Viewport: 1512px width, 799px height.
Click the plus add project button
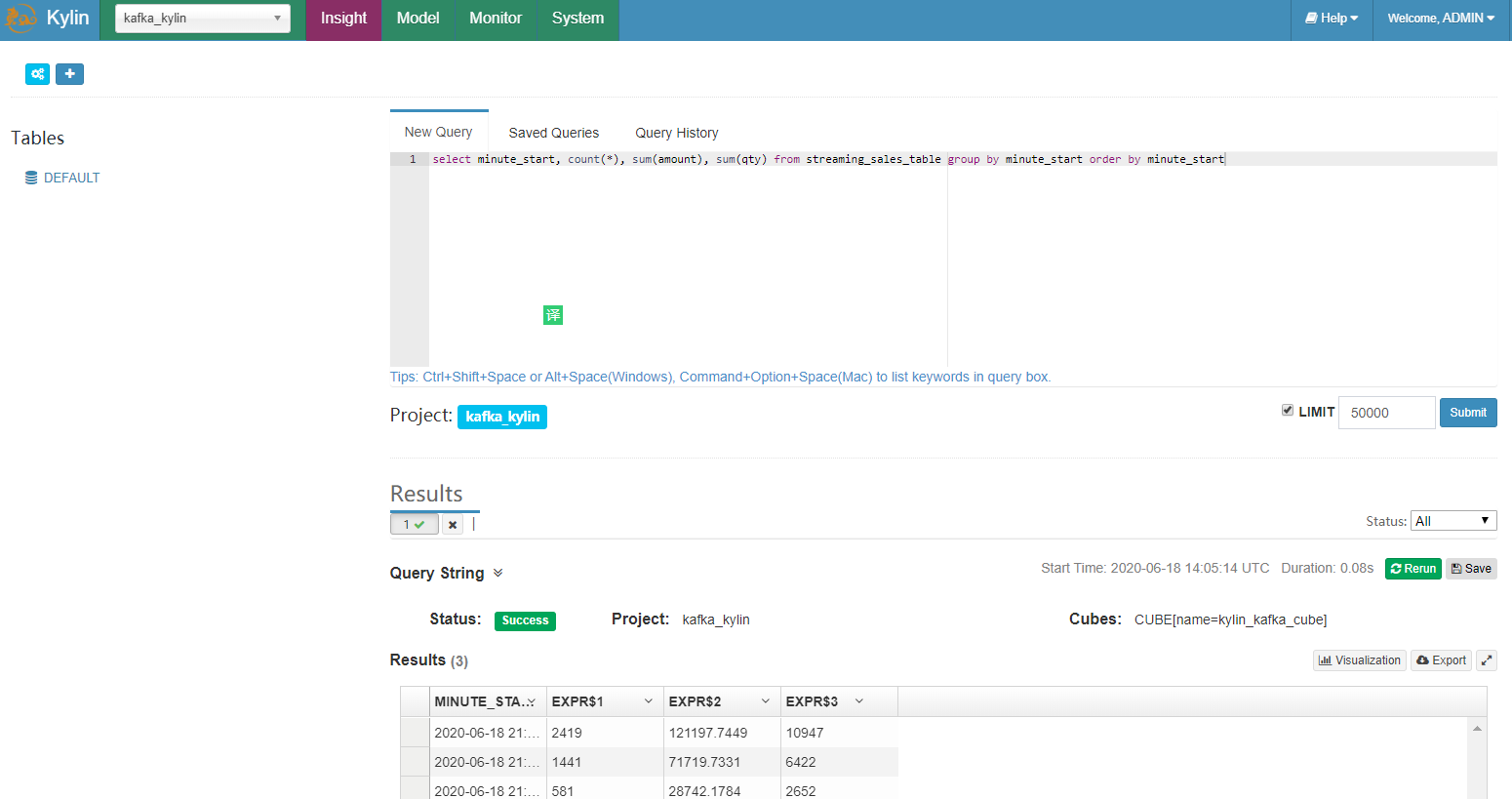69,74
